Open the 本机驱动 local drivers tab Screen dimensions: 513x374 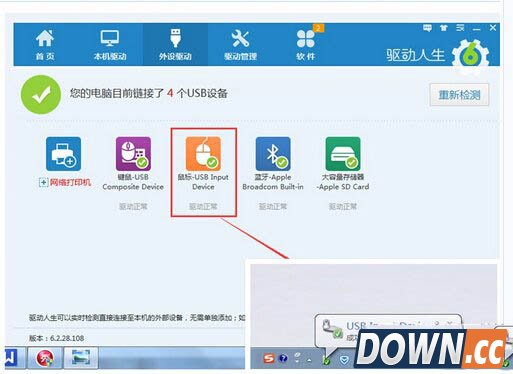coord(110,45)
